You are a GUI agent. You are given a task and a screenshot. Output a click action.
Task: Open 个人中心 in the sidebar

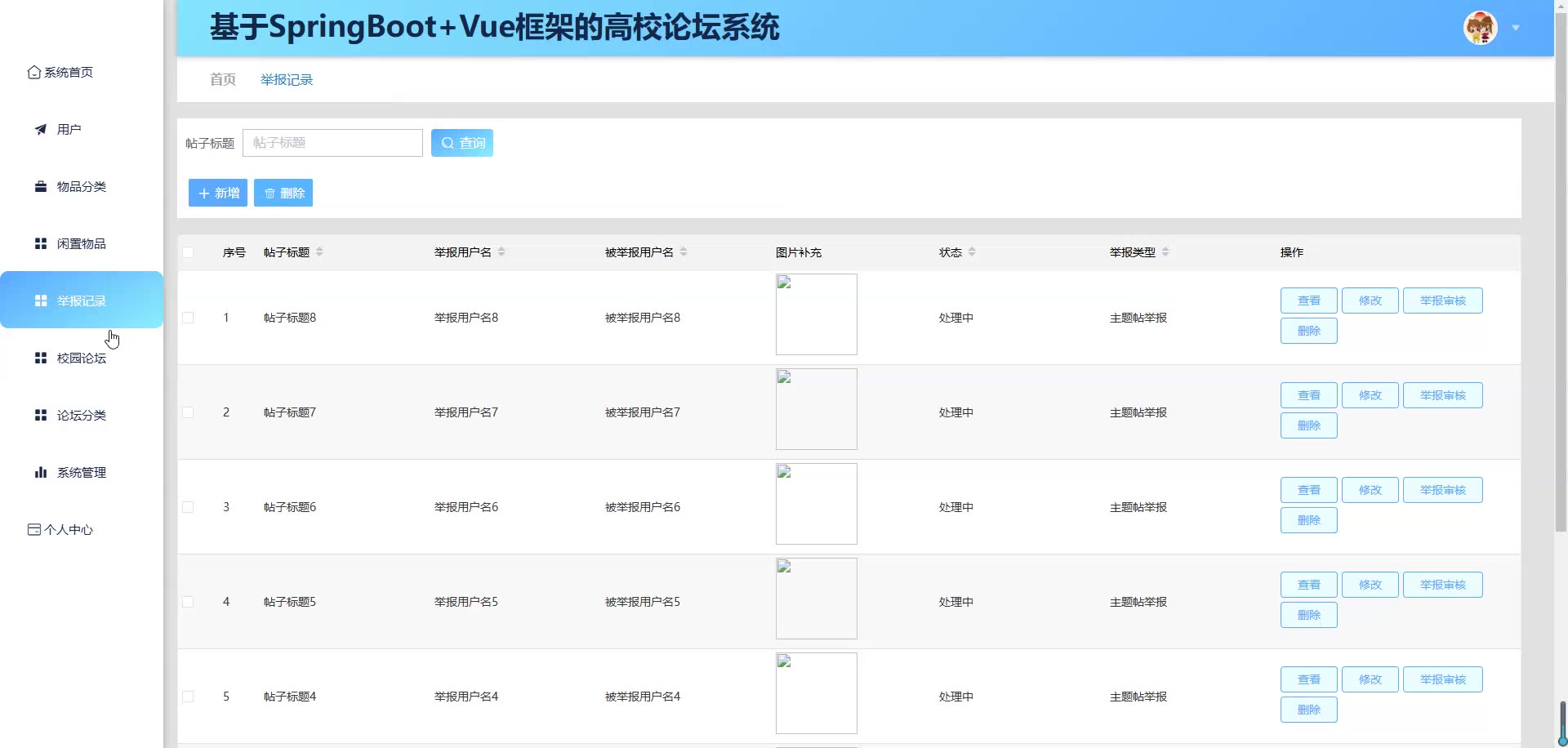82,530
